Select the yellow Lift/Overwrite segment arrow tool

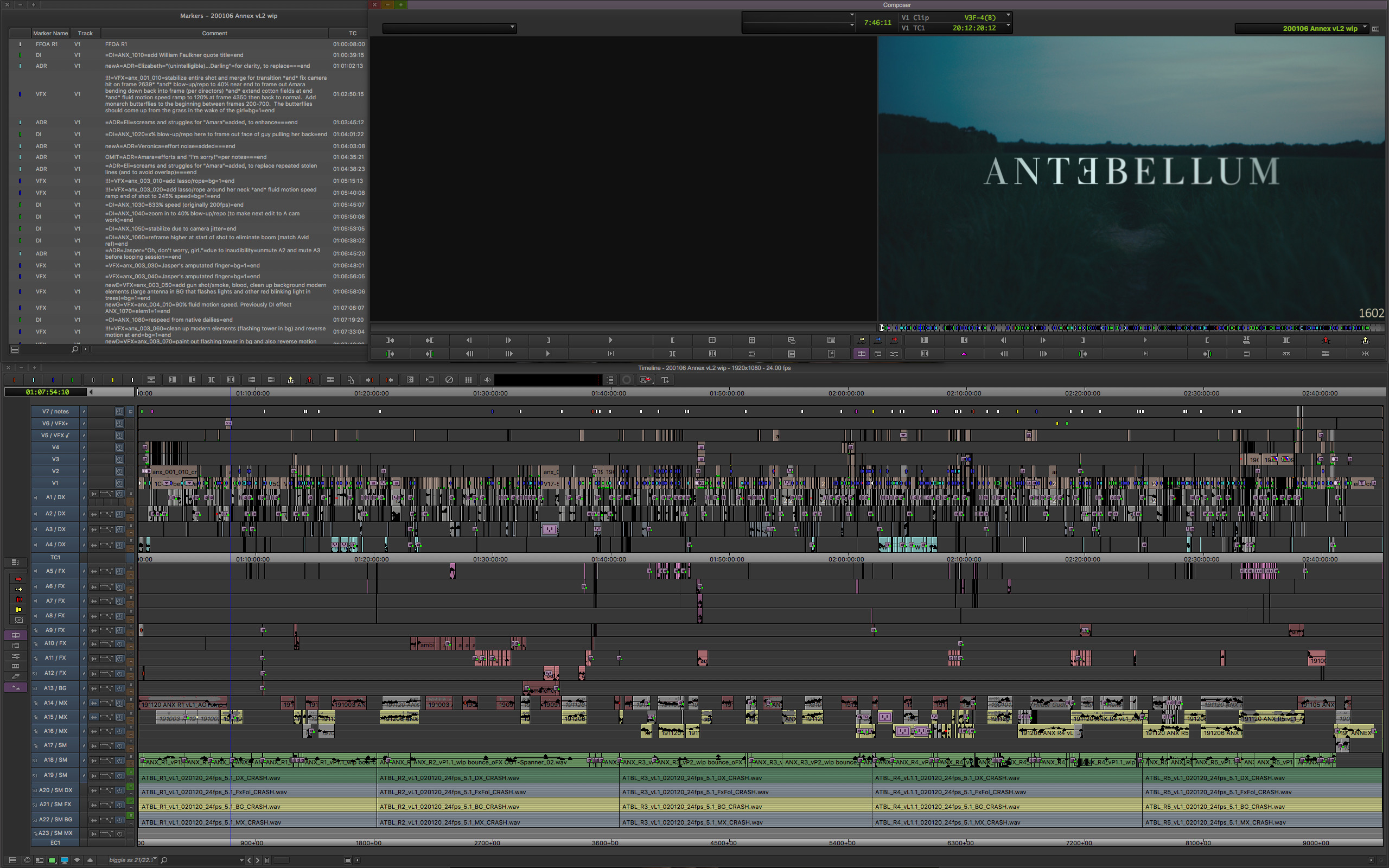coord(18,590)
